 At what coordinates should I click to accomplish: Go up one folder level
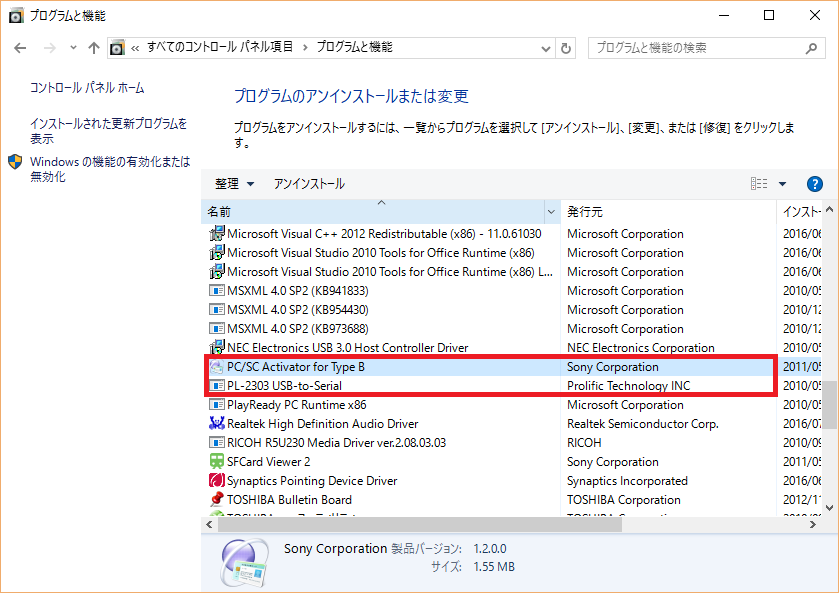coord(94,48)
